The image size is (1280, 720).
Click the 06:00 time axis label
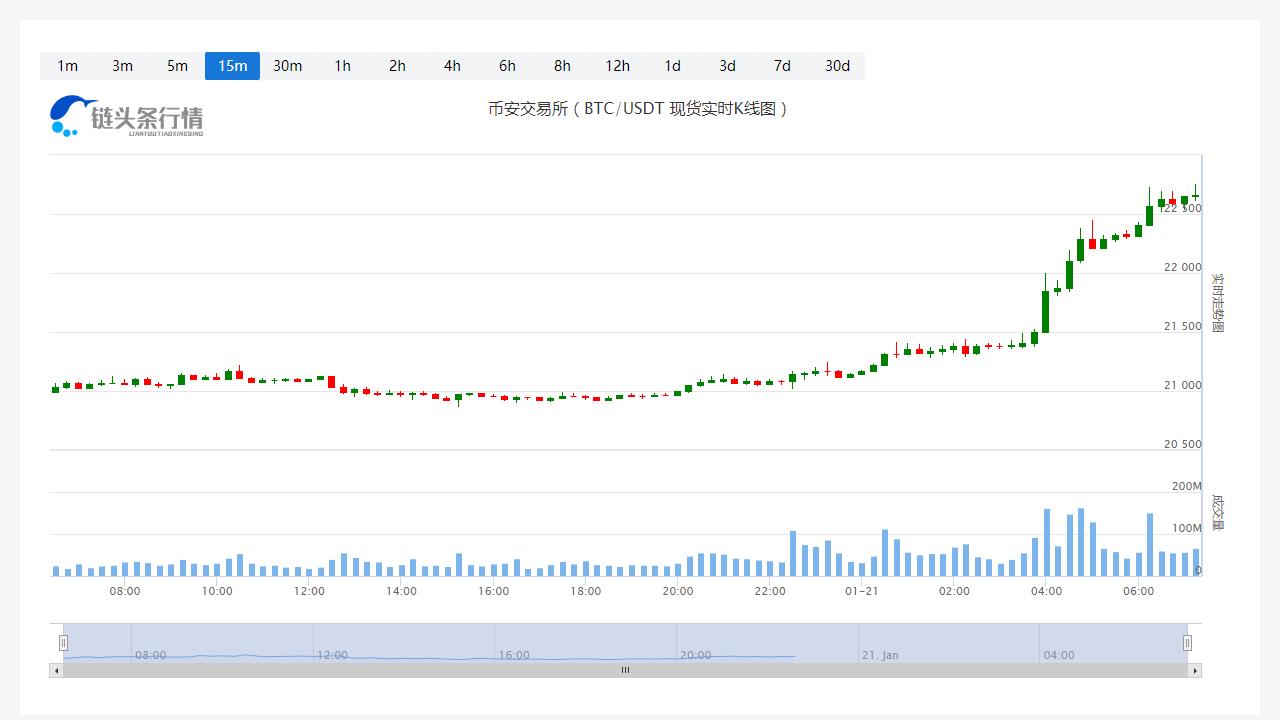click(1138, 591)
